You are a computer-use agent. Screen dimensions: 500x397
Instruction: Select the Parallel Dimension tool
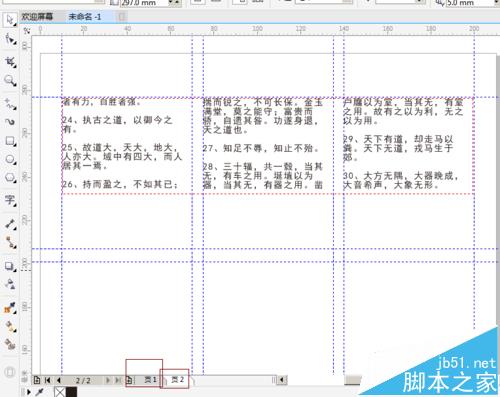click(10, 224)
